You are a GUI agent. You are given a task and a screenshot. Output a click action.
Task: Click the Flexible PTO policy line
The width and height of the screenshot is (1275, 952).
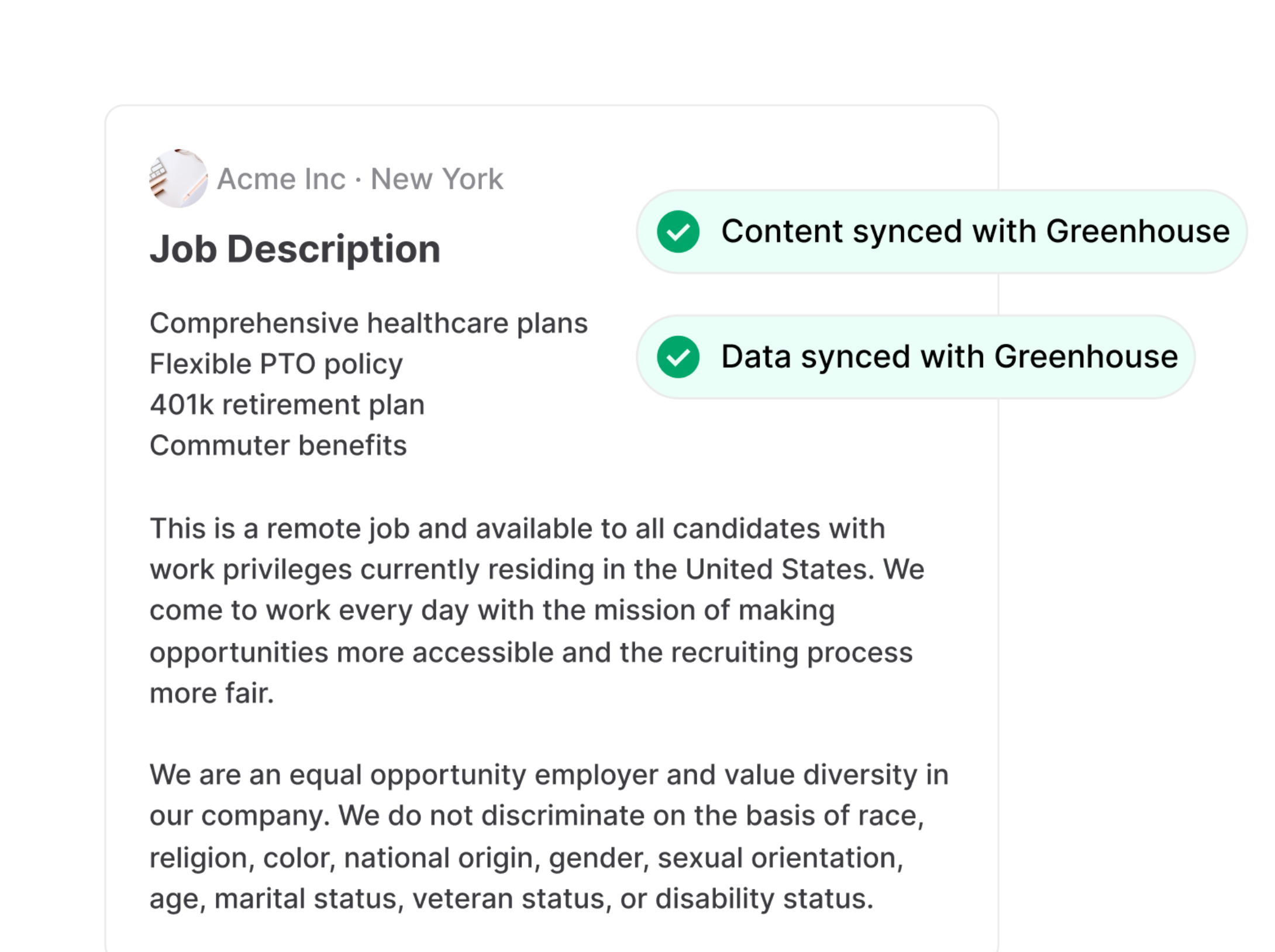pos(276,364)
